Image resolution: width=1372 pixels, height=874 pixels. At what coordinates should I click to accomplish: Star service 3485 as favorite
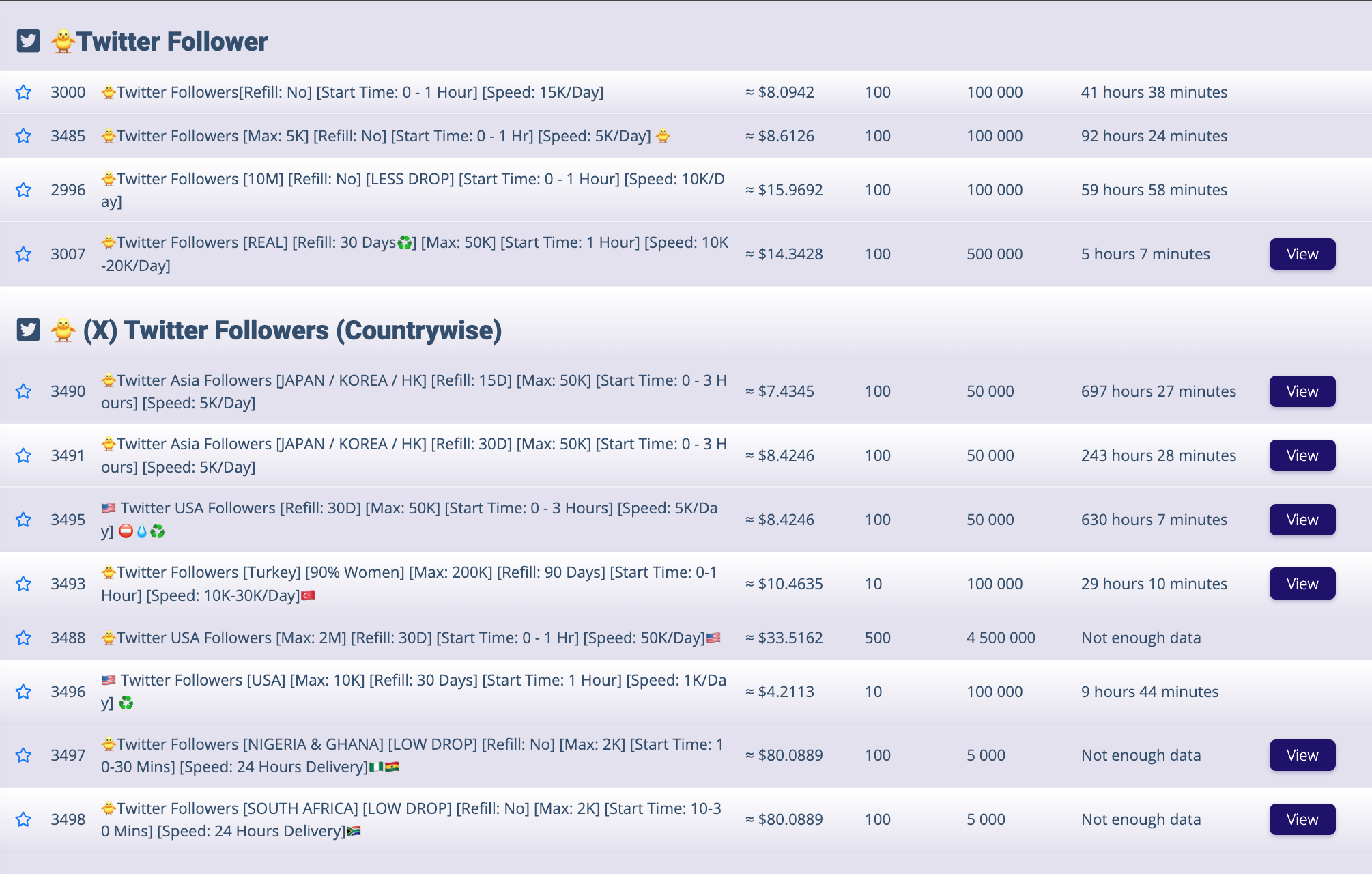tap(23, 136)
